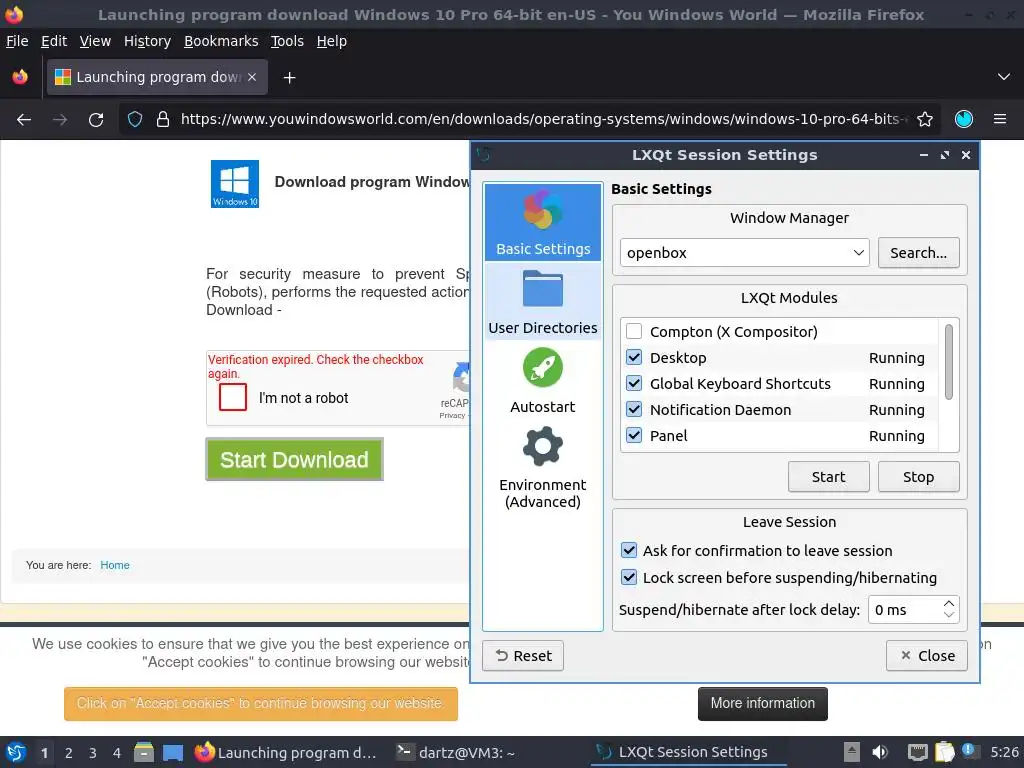Click the orange Accept cookies button
This screenshot has height=768, width=1024.
point(261,703)
